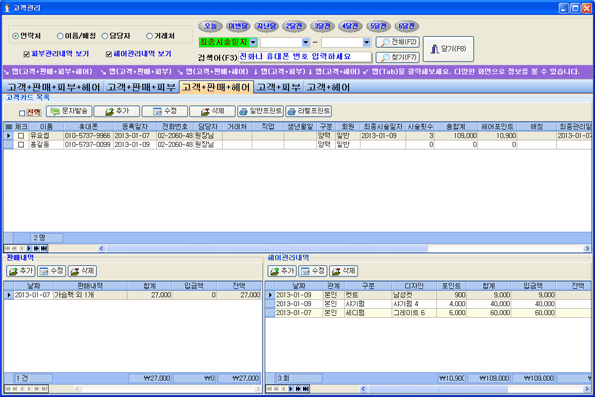Add a sales record in 판매내역
The width and height of the screenshot is (595, 397).
point(21,271)
